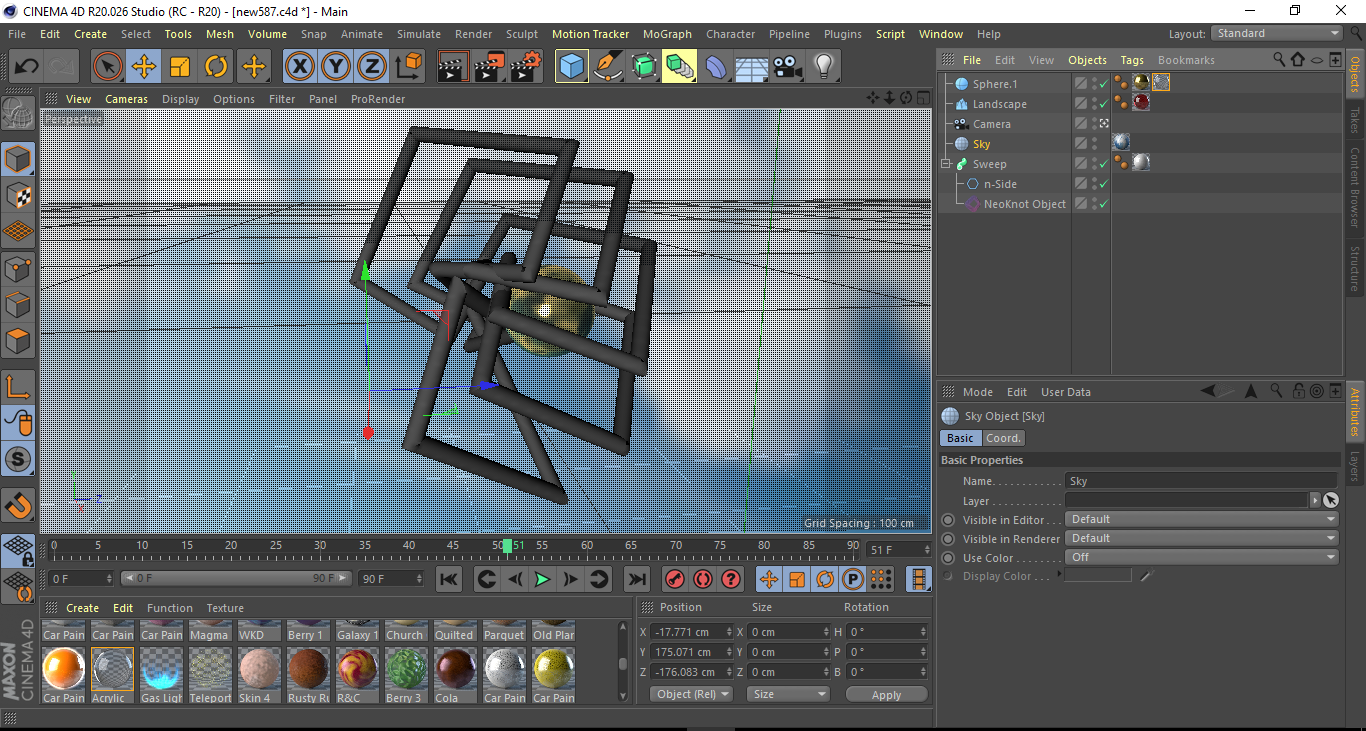The image size is (1366, 731).
Task: Open material manager Create menu
Action: (83, 608)
